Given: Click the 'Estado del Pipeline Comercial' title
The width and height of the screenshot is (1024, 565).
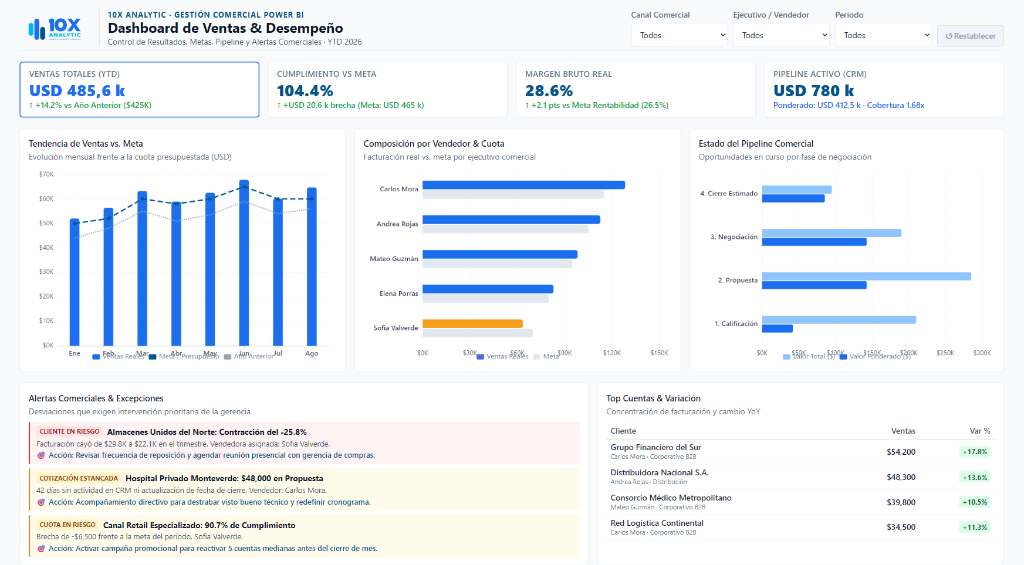Looking at the screenshot, I should coord(756,144).
